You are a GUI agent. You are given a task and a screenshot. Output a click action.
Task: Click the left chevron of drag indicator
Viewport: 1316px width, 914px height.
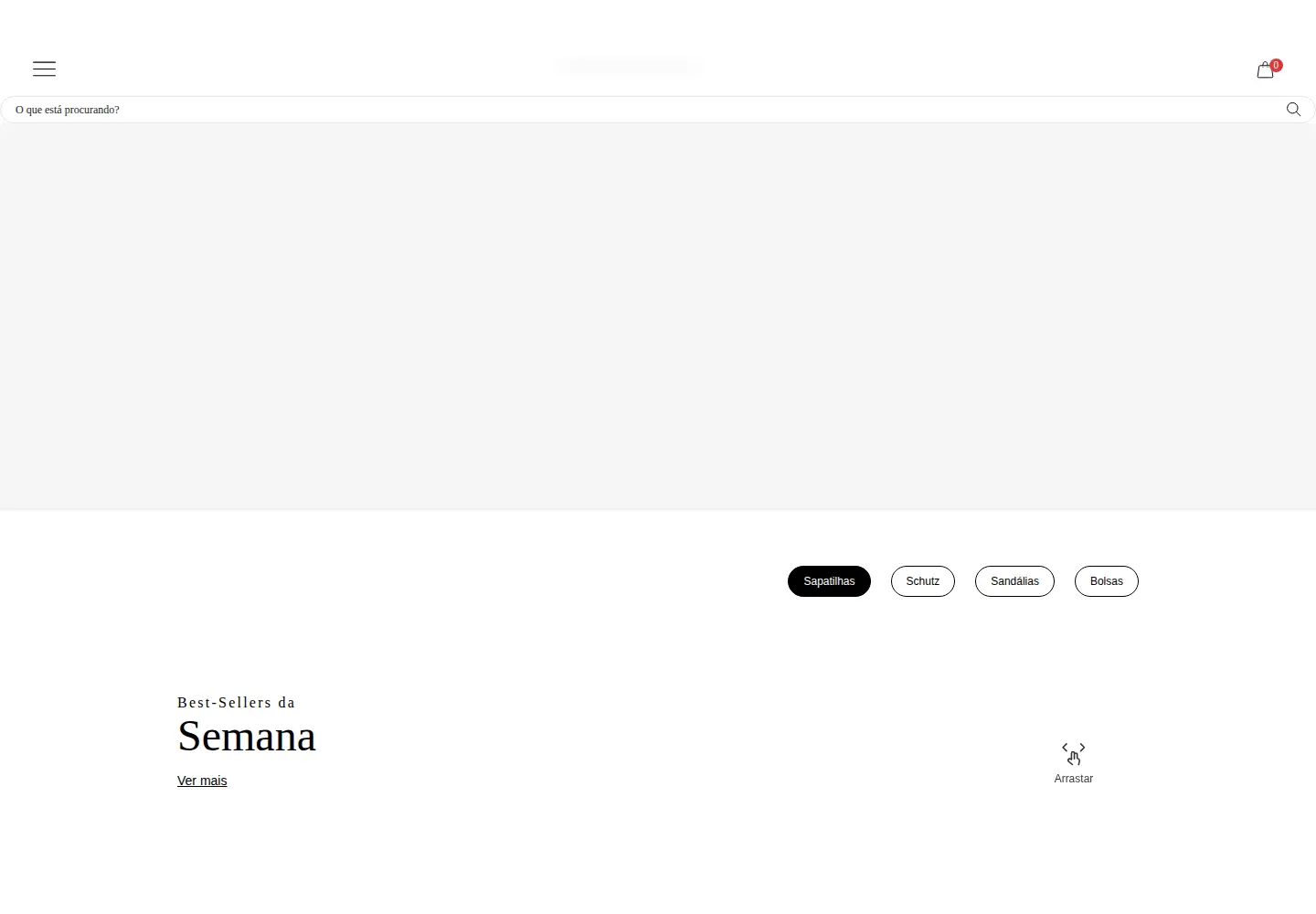coord(1065,748)
